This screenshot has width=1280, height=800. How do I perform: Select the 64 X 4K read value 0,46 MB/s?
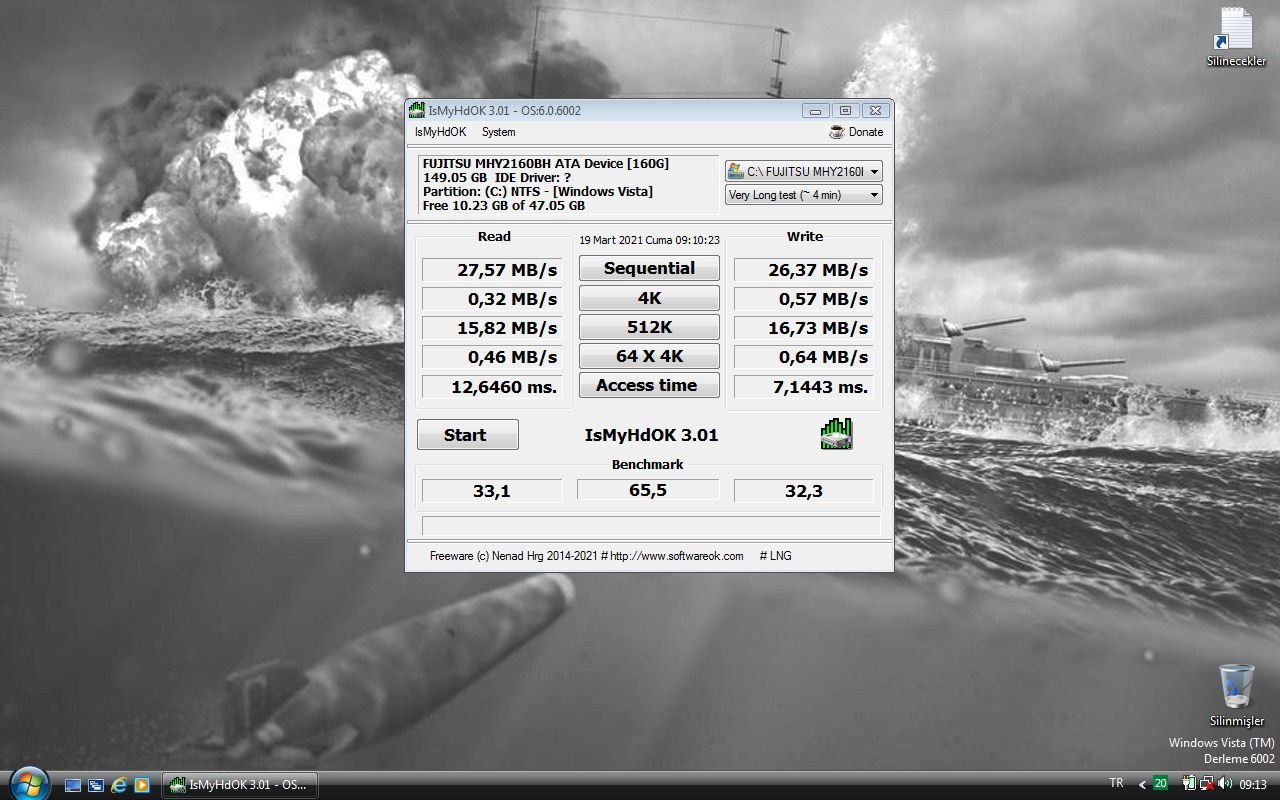pos(492,357)
